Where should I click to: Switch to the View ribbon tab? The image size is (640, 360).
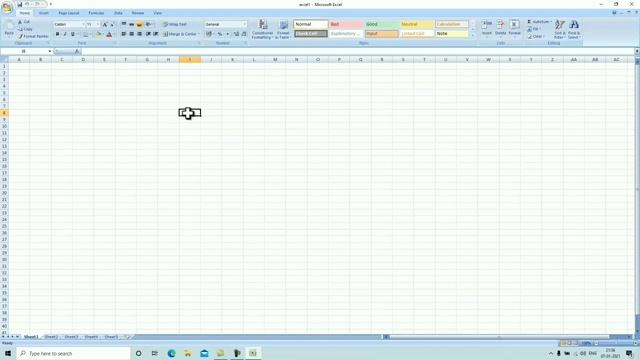tap(158, 13)
